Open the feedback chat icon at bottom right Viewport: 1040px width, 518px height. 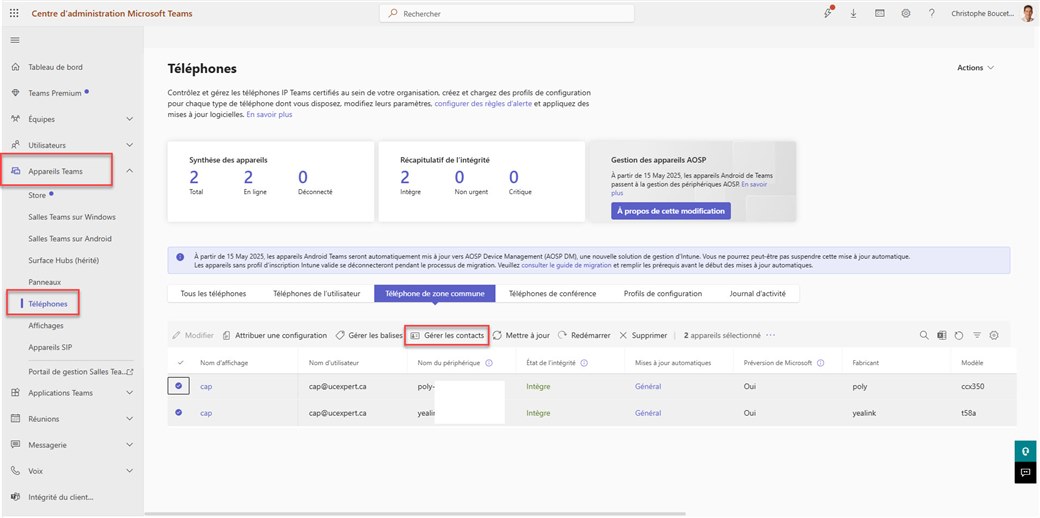pyautogui.click(x=1023, y=473)
